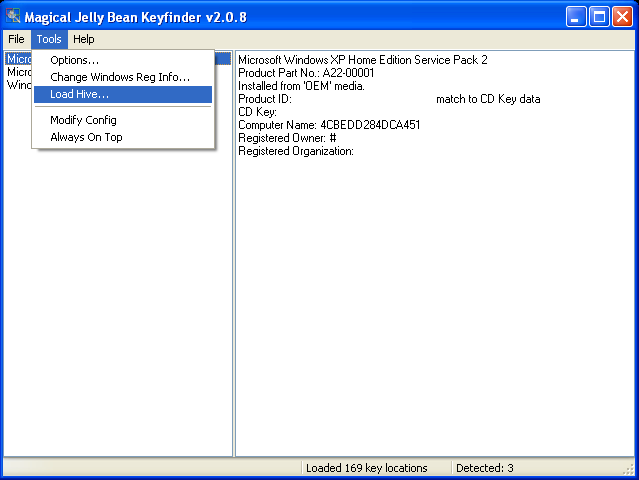Screen dimensions: 639x480
Task: Choose Options... from the Tools menu
Action: [74, 60]
